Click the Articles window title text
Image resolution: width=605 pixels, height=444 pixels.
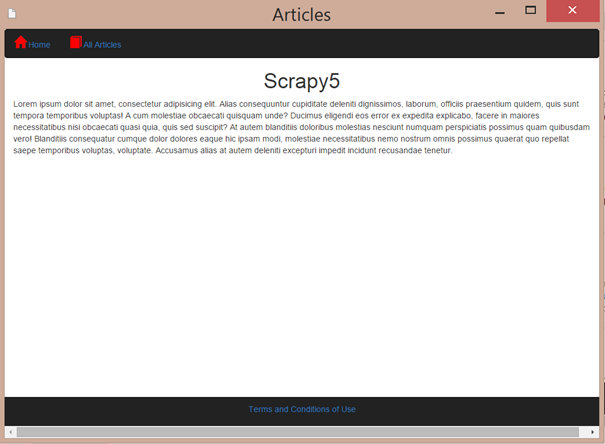tap(301, 14)
